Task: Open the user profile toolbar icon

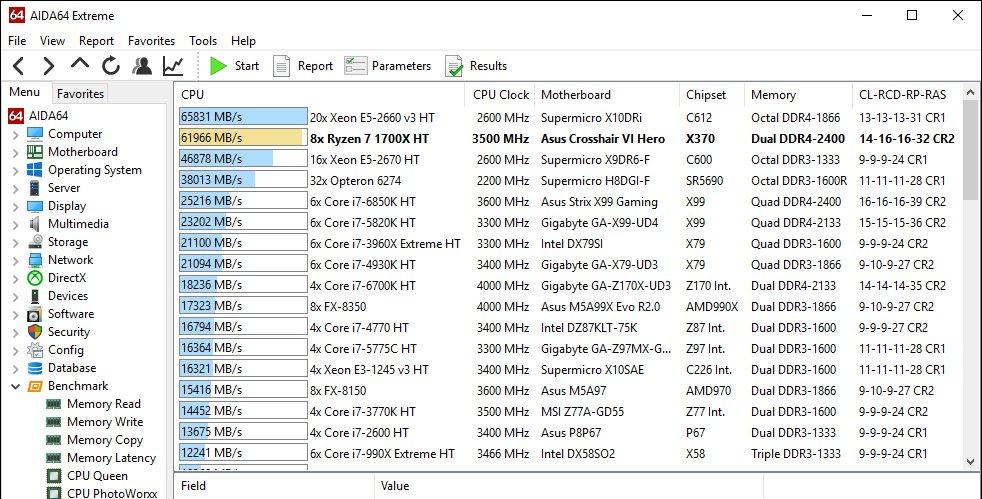Action: point(142,66)
